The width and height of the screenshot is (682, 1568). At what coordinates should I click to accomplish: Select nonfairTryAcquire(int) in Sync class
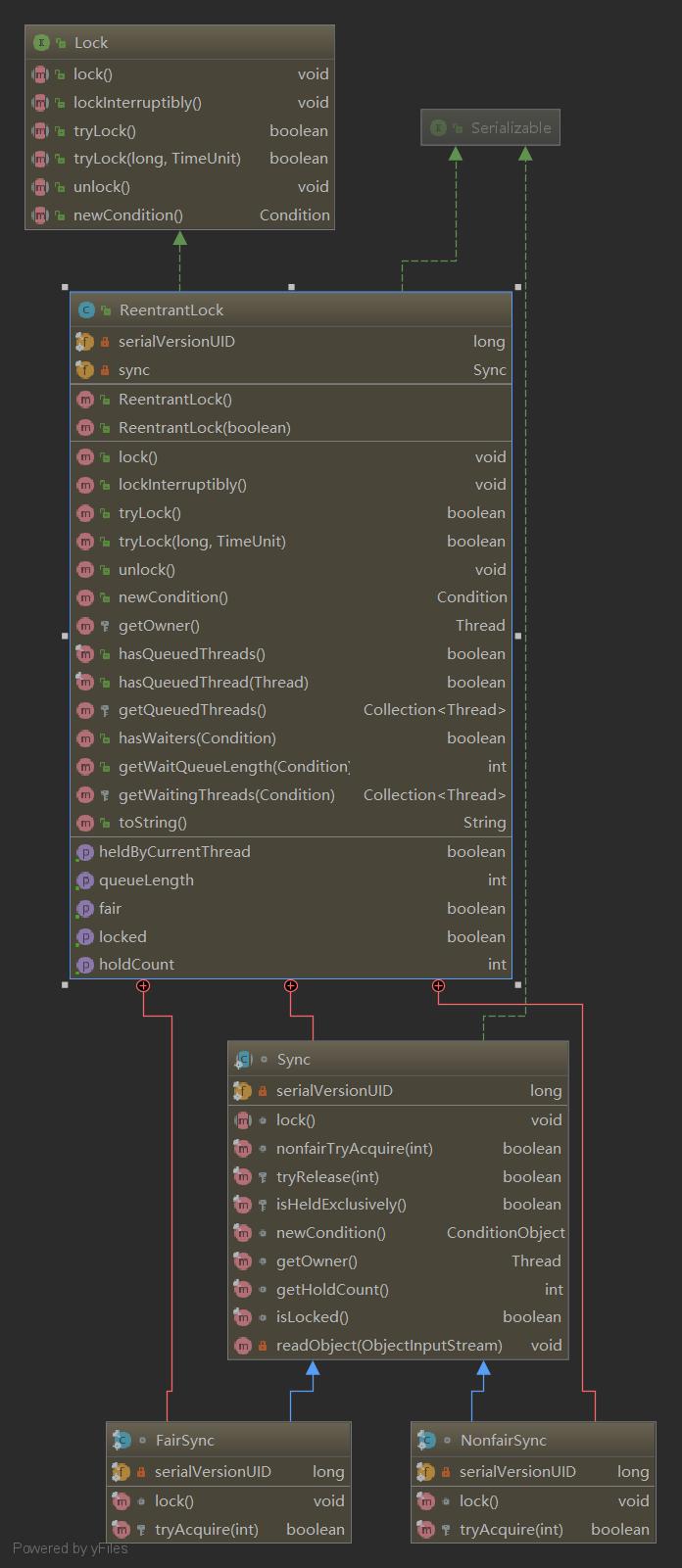pos(398,1148)
